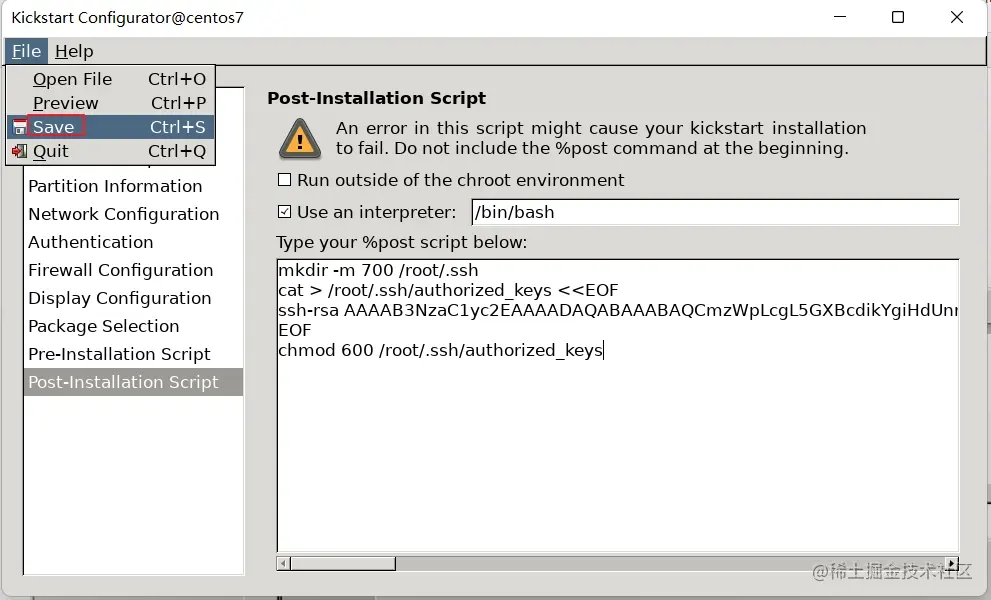
Task: Click the line 'chmod 600 /root/.ssh/authorized_keys'
Action: click(x=441, y=350)
